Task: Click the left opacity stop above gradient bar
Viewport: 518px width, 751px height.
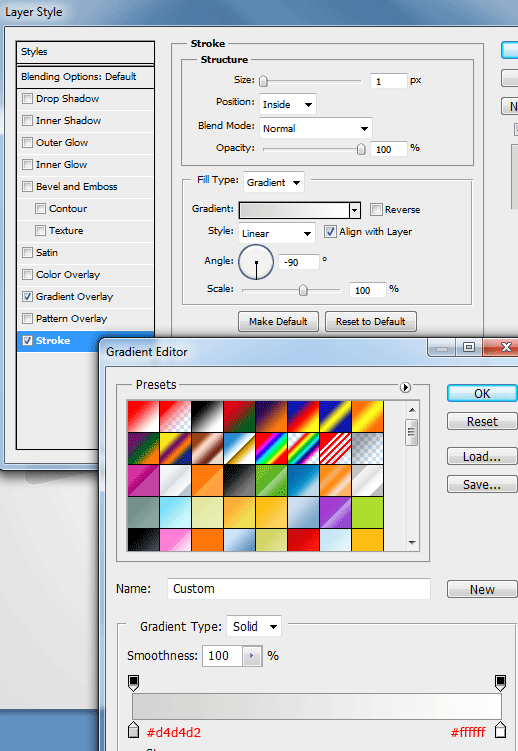Action: (134, 683)
